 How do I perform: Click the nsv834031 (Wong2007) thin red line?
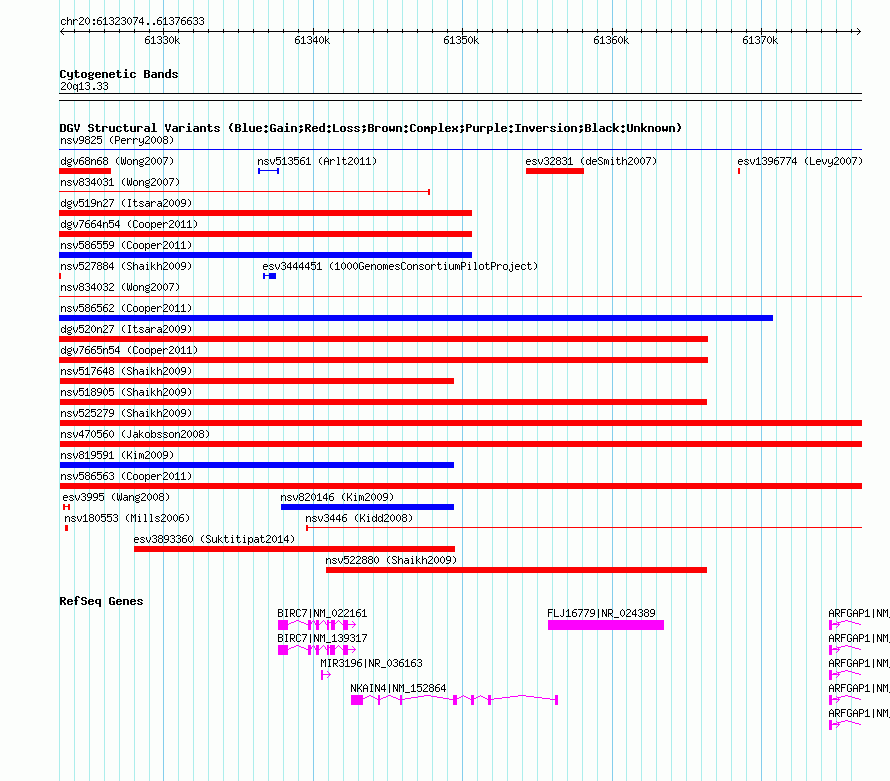[x=245, y=192]
